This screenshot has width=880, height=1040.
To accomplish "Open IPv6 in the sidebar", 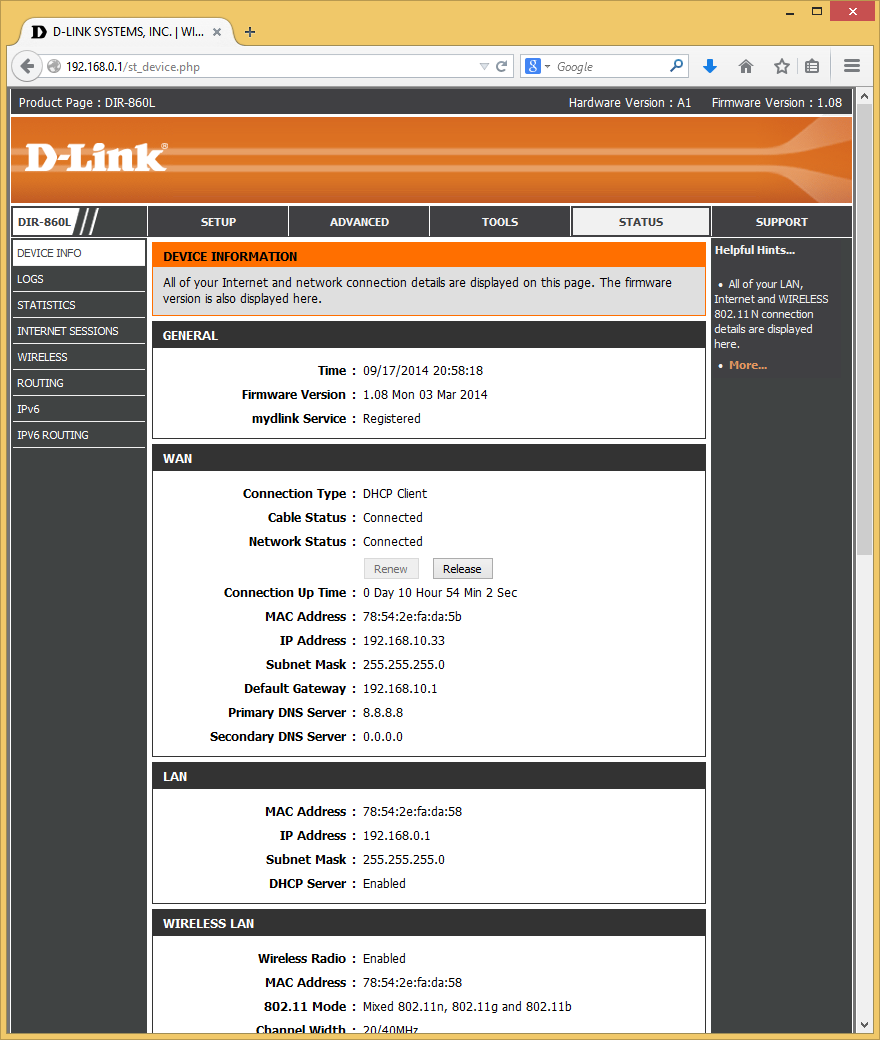I will 79,409.
